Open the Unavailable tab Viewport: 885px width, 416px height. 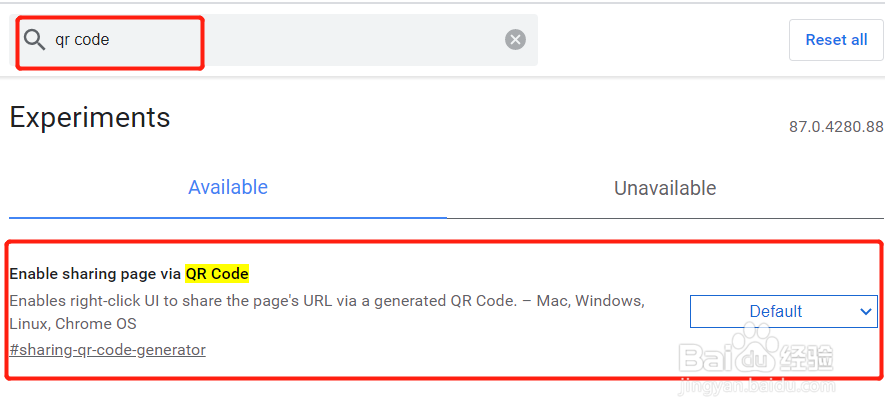point(665,188)
